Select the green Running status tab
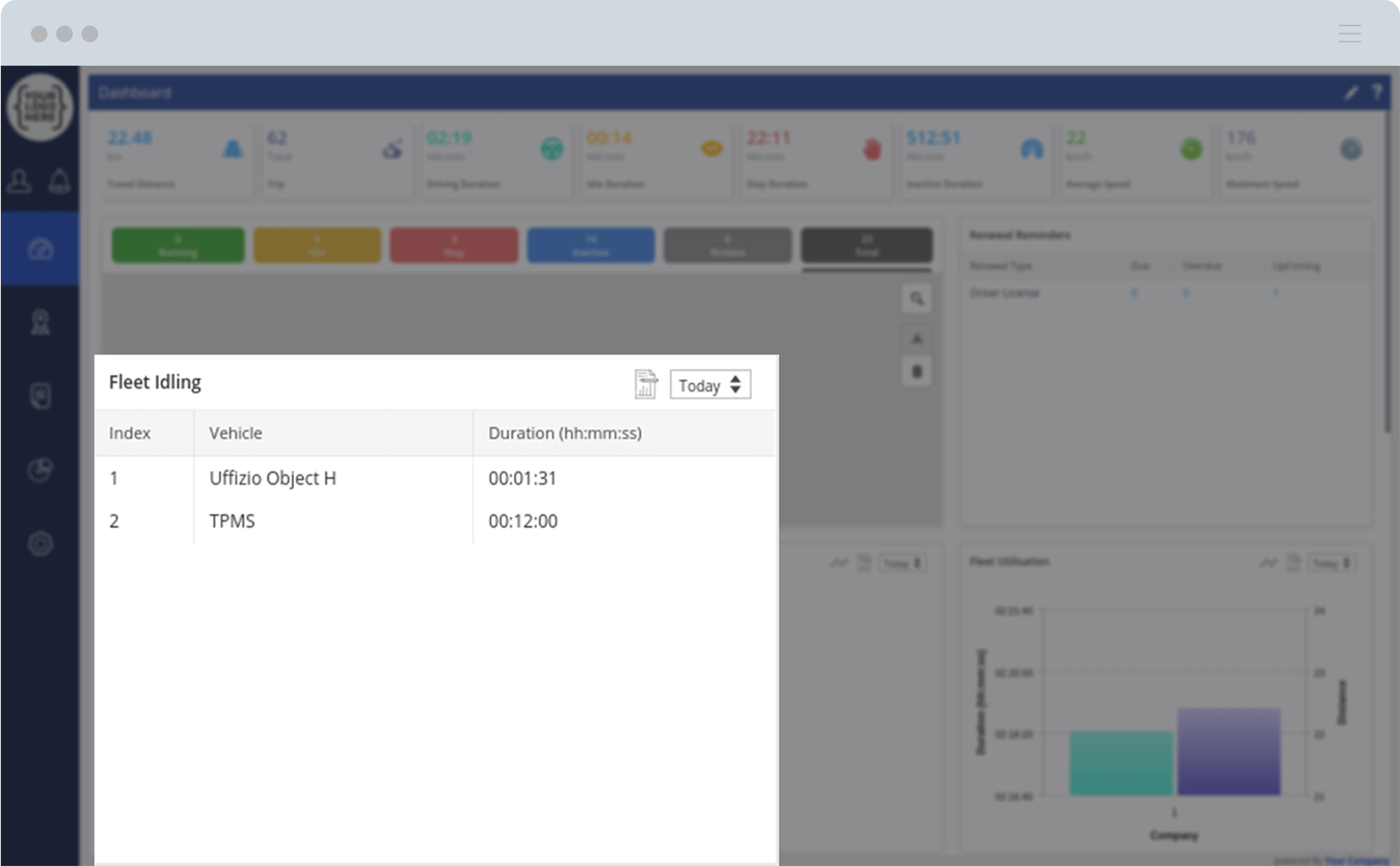 tap(178, 245)
